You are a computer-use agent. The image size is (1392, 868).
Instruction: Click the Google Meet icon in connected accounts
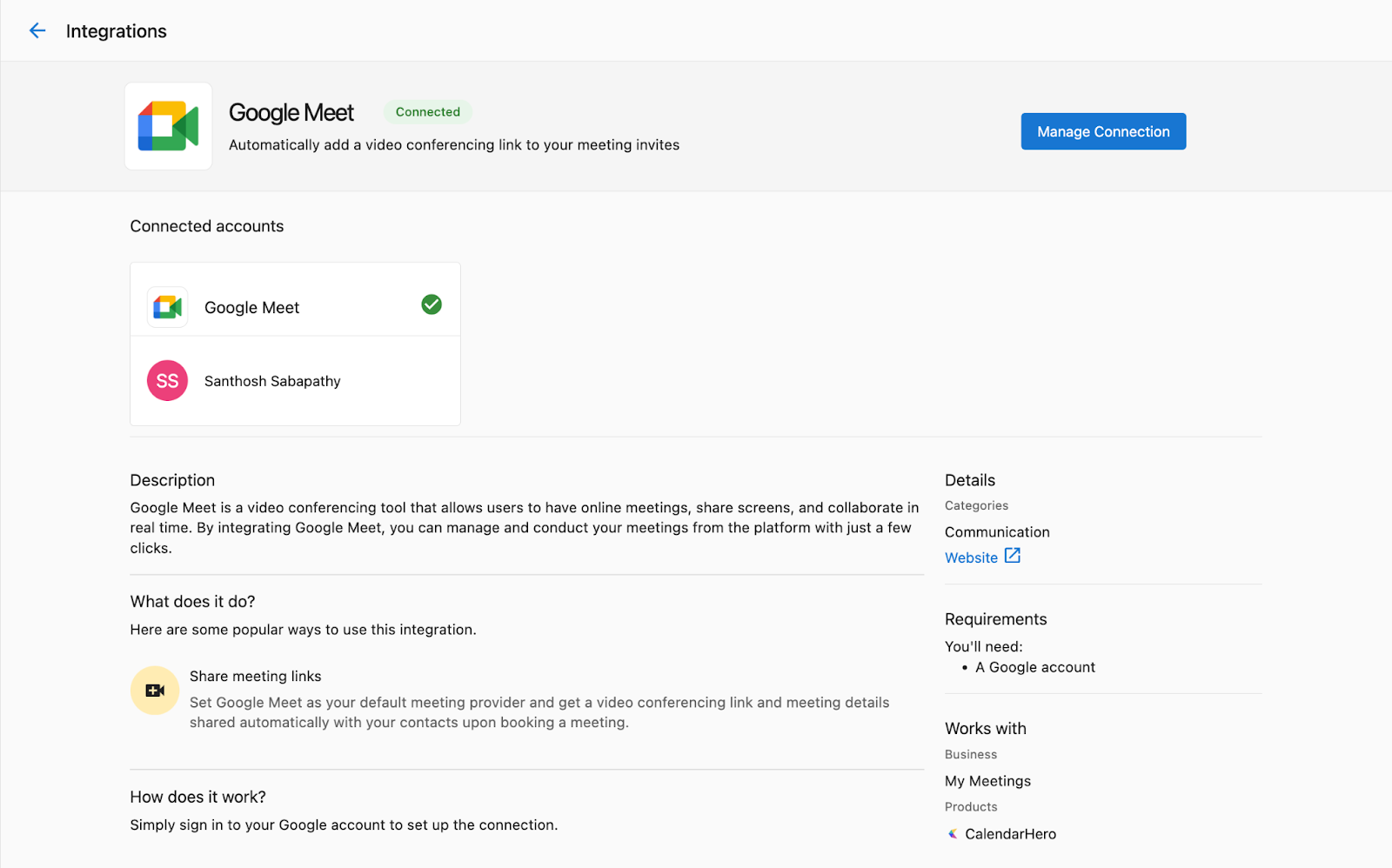167,307
